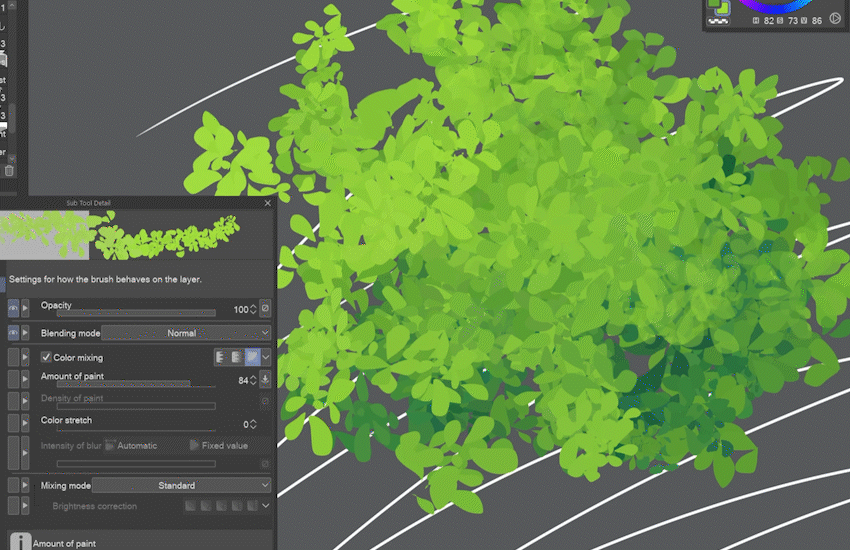Adjust the Opacity slider

coord(136,313)
